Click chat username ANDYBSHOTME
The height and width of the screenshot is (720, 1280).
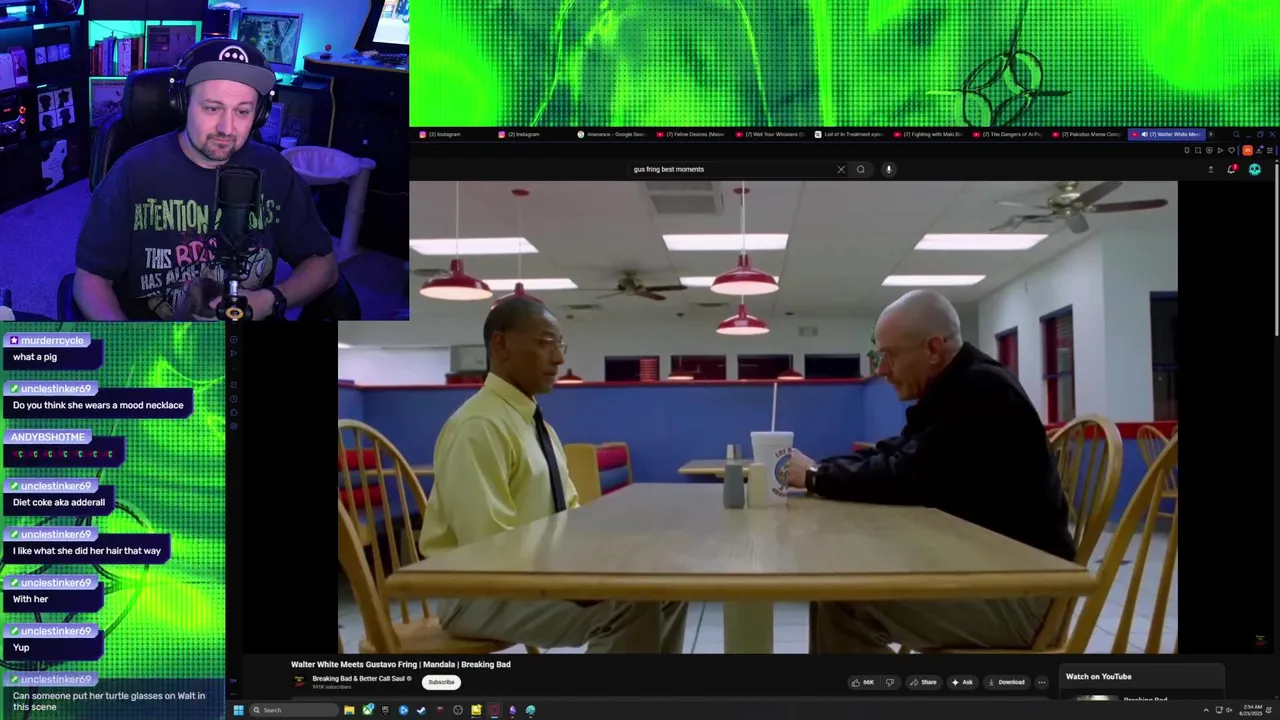click(48, 437)
